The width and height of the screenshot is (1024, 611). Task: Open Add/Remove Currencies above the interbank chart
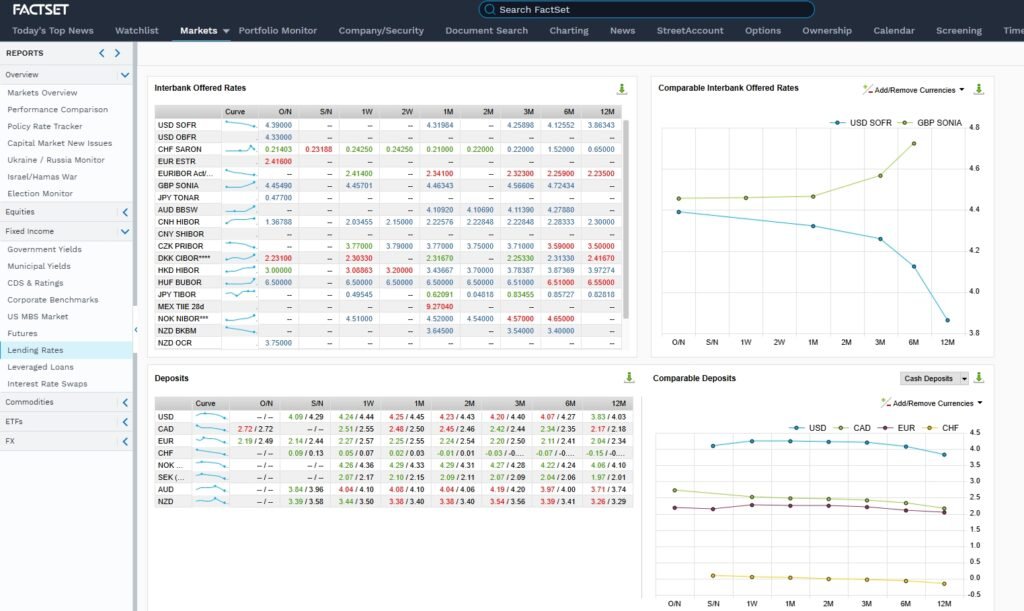tap(914, 89)
